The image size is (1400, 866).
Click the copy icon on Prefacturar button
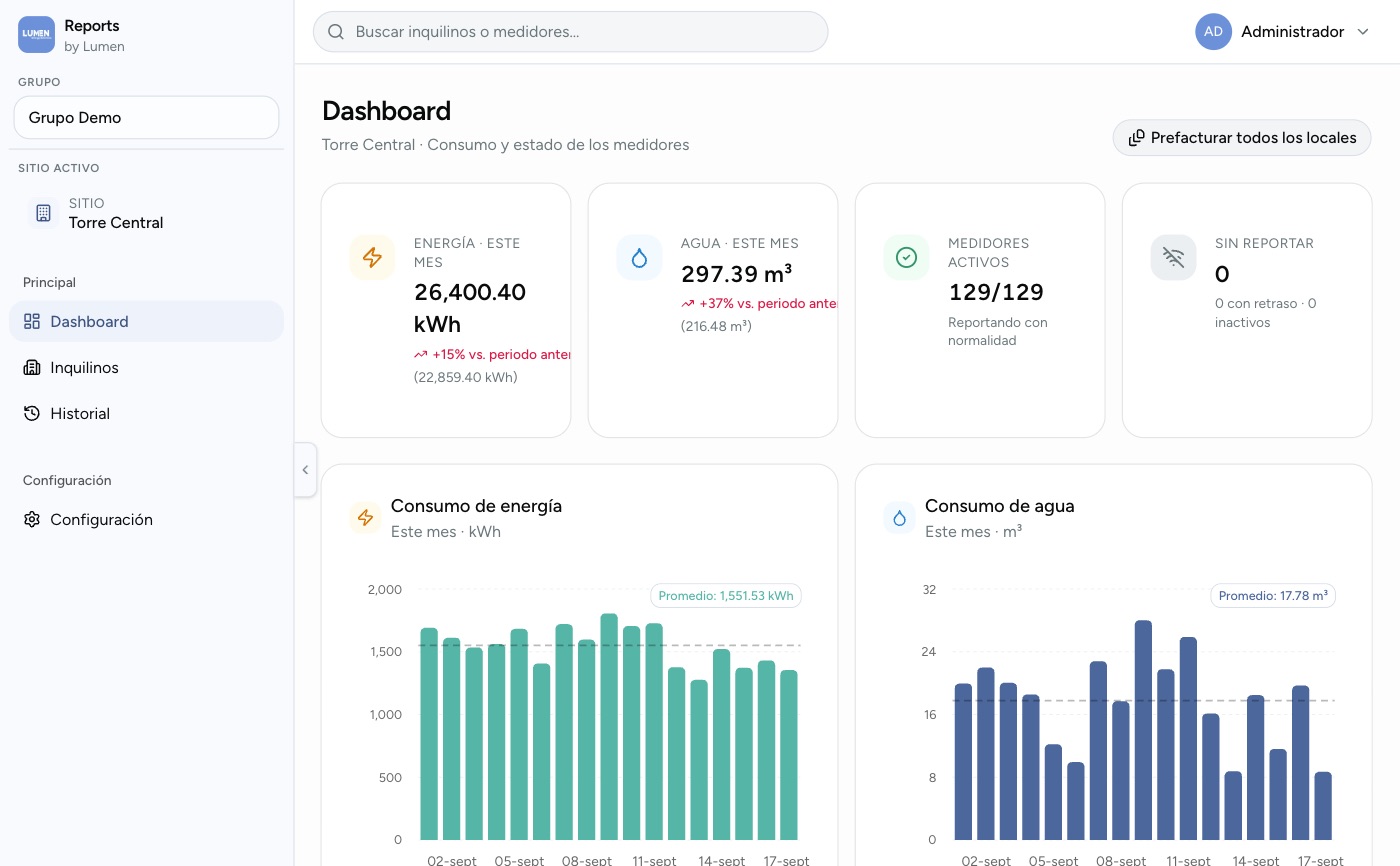click(x=1137, y=138)
